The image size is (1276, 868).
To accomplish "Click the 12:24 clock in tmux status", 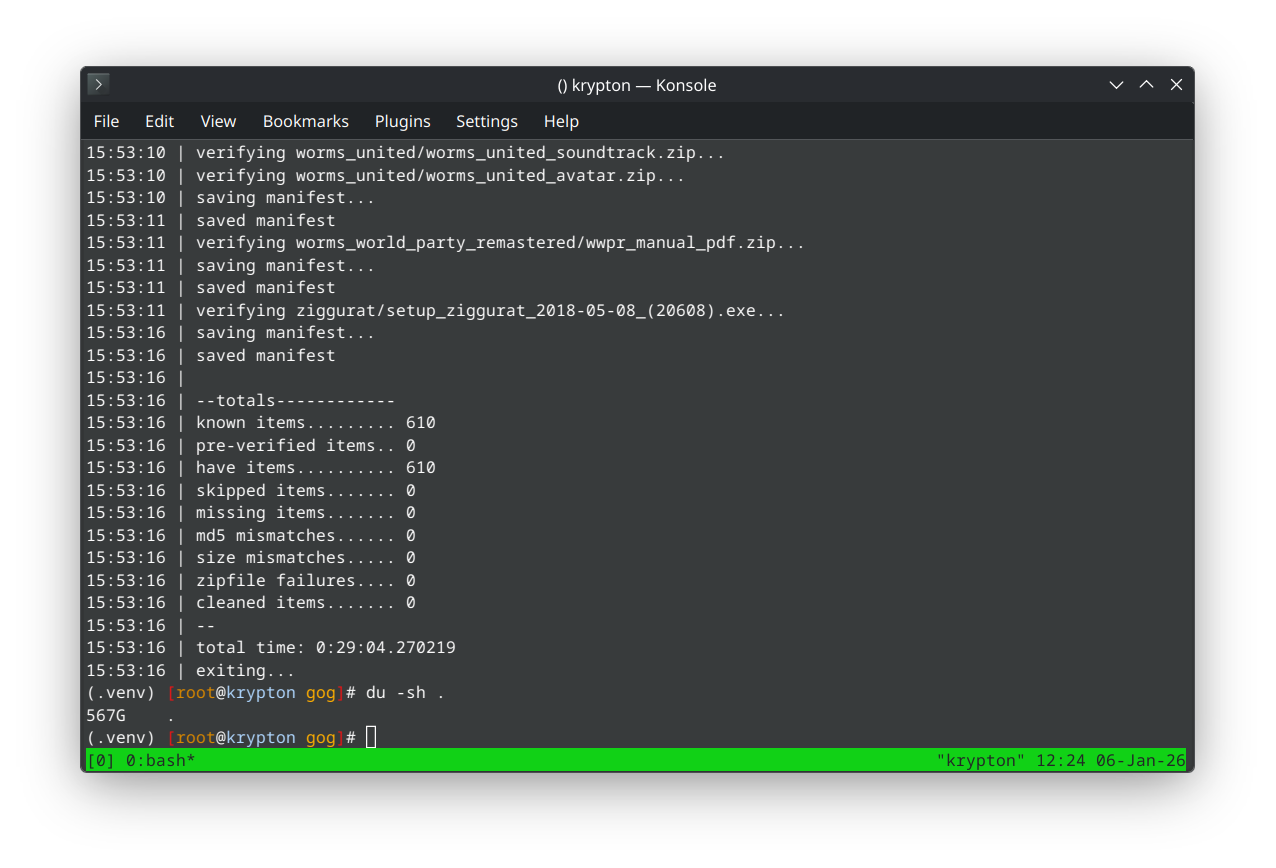I will pos(1055,760).
